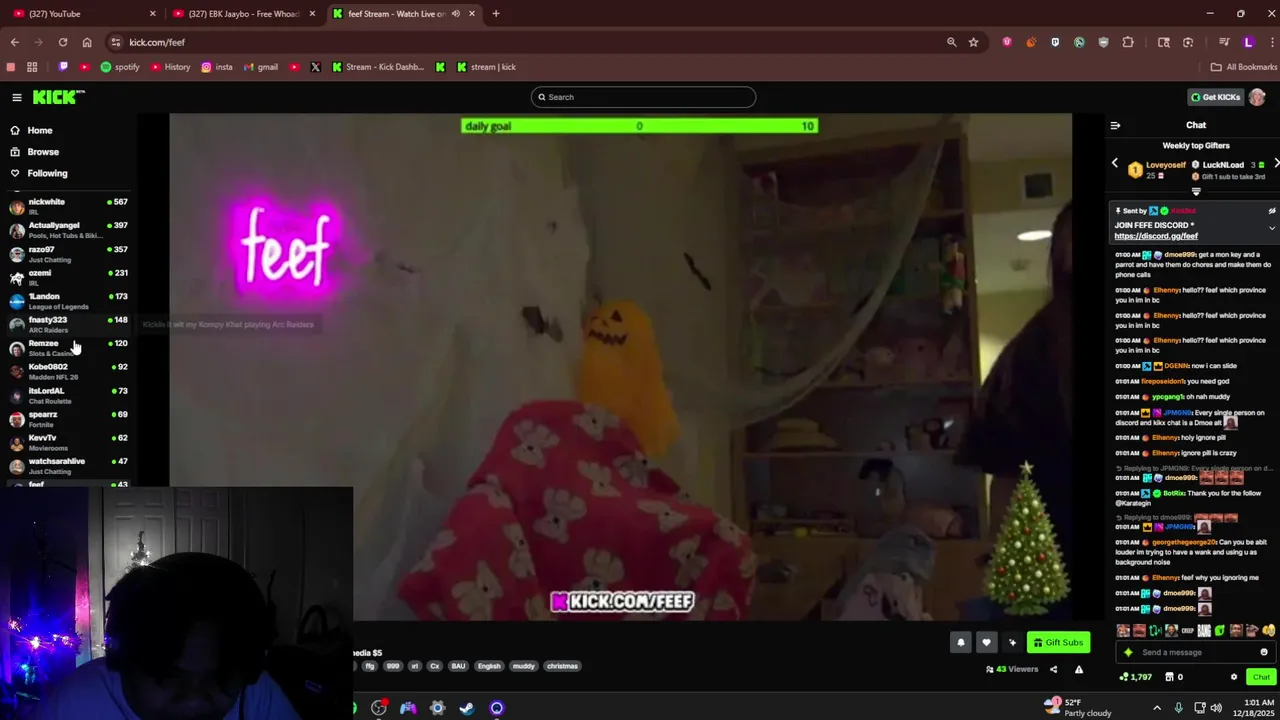This screenshot has width=1280, height=720.
Task: Open the Browse section
Action: point(43,152)
